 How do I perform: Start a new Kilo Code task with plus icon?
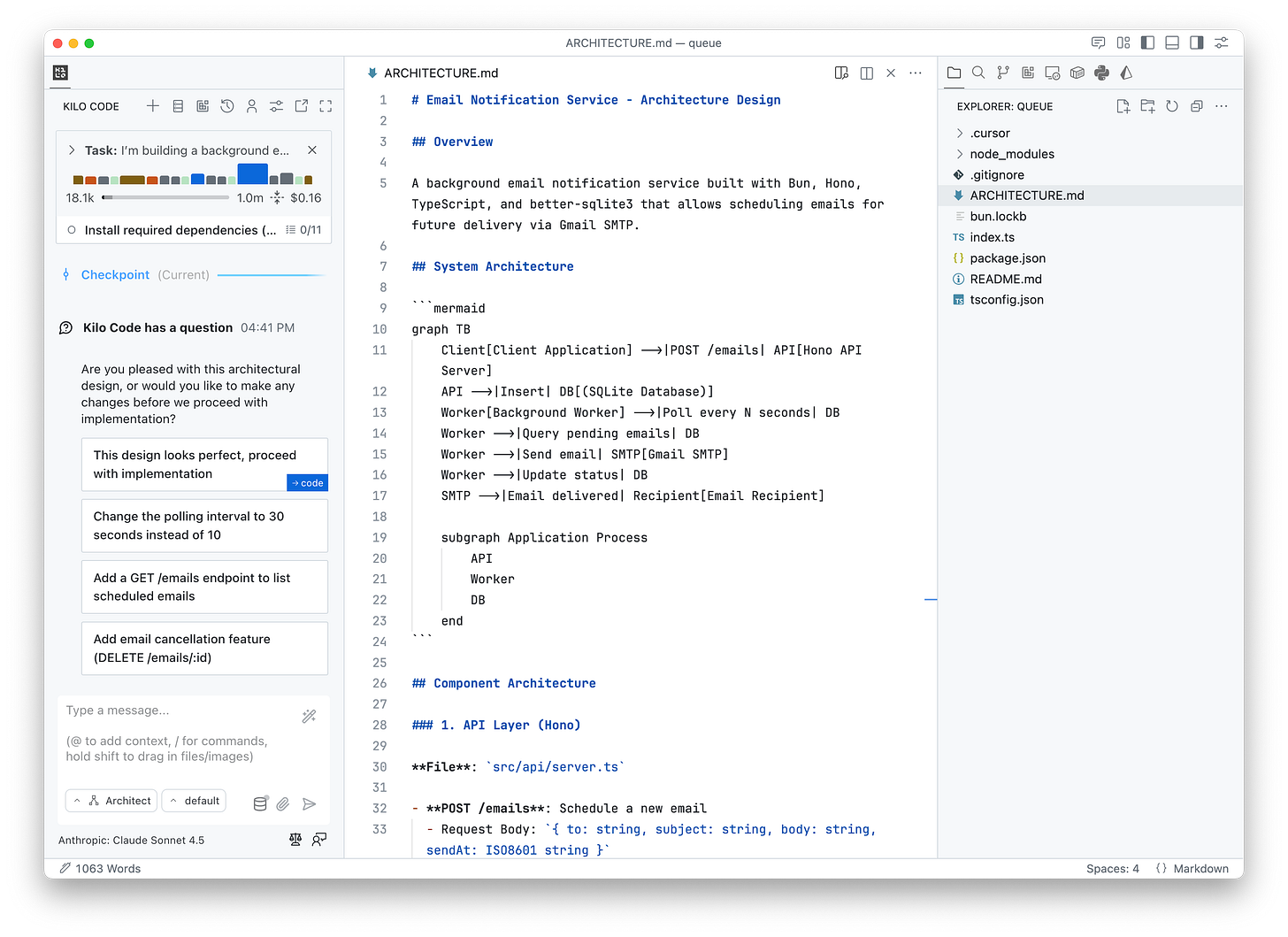(x=153, y=106)
